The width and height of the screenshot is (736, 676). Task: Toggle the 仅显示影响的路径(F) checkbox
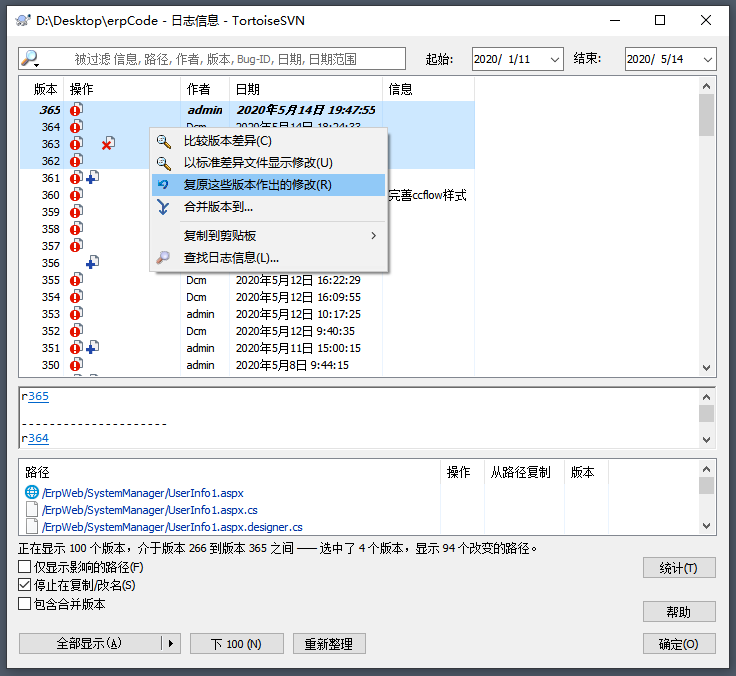point(24,567)
